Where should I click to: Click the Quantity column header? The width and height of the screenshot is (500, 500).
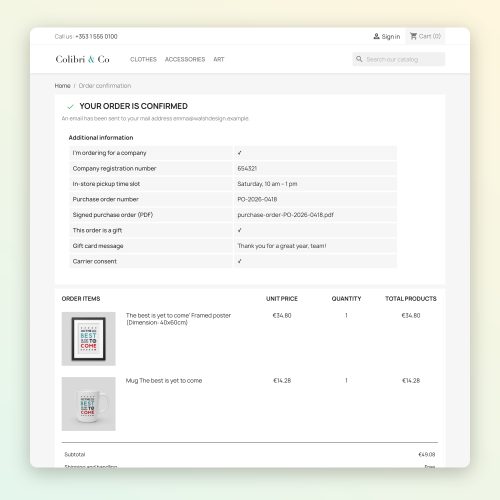tap(346, 299)
